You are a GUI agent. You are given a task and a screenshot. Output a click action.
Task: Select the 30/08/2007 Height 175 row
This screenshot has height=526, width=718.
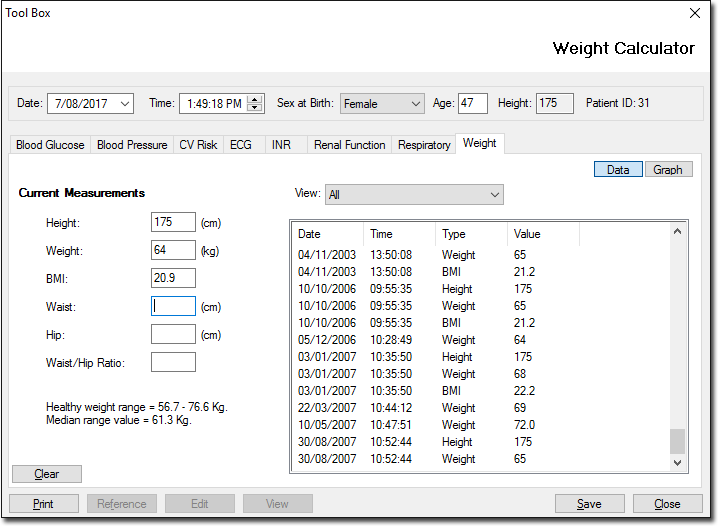[x=481, y=442]
